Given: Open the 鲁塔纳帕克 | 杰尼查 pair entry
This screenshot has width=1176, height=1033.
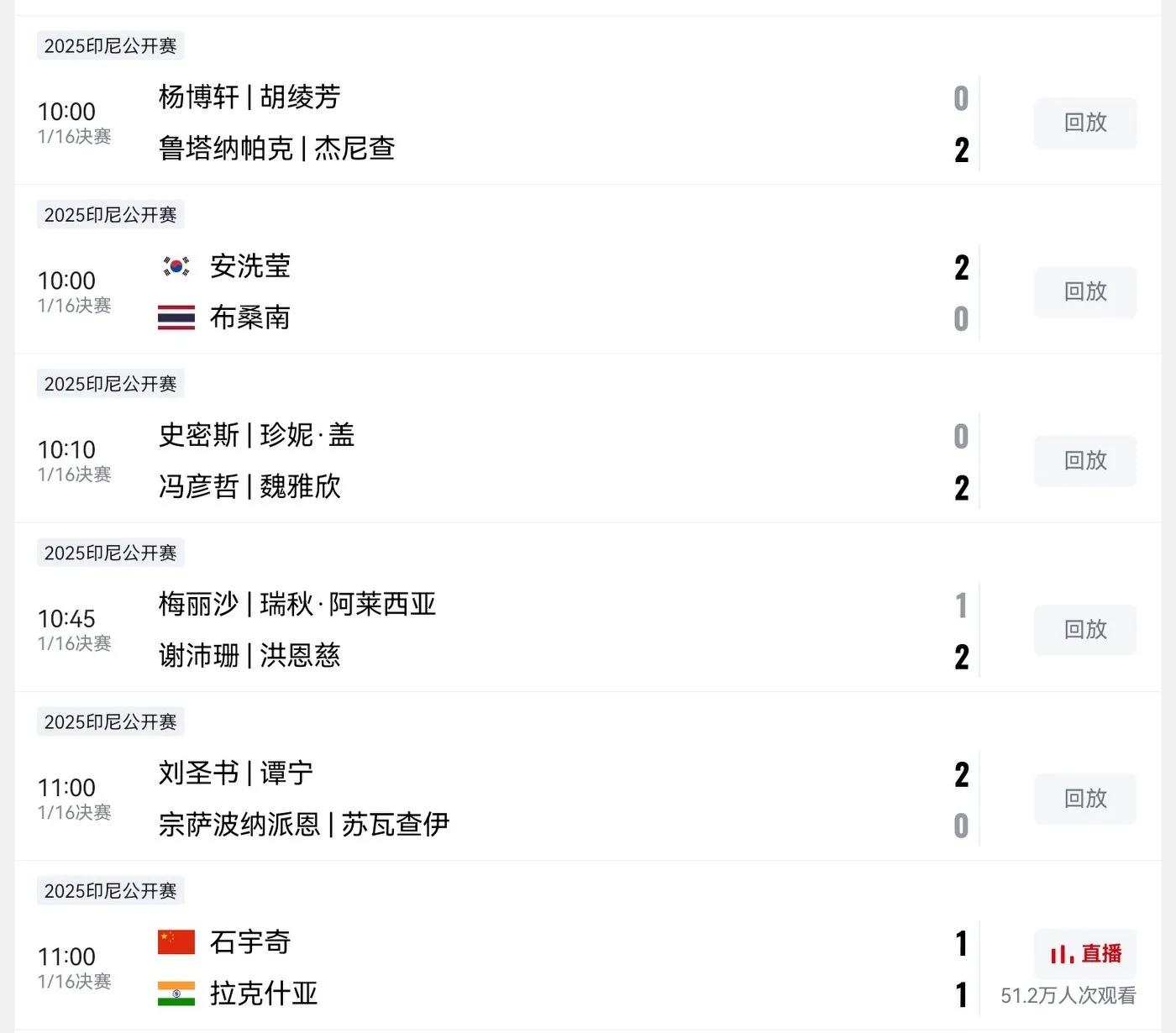Looking at the screenshot, I should click(276, 149).
